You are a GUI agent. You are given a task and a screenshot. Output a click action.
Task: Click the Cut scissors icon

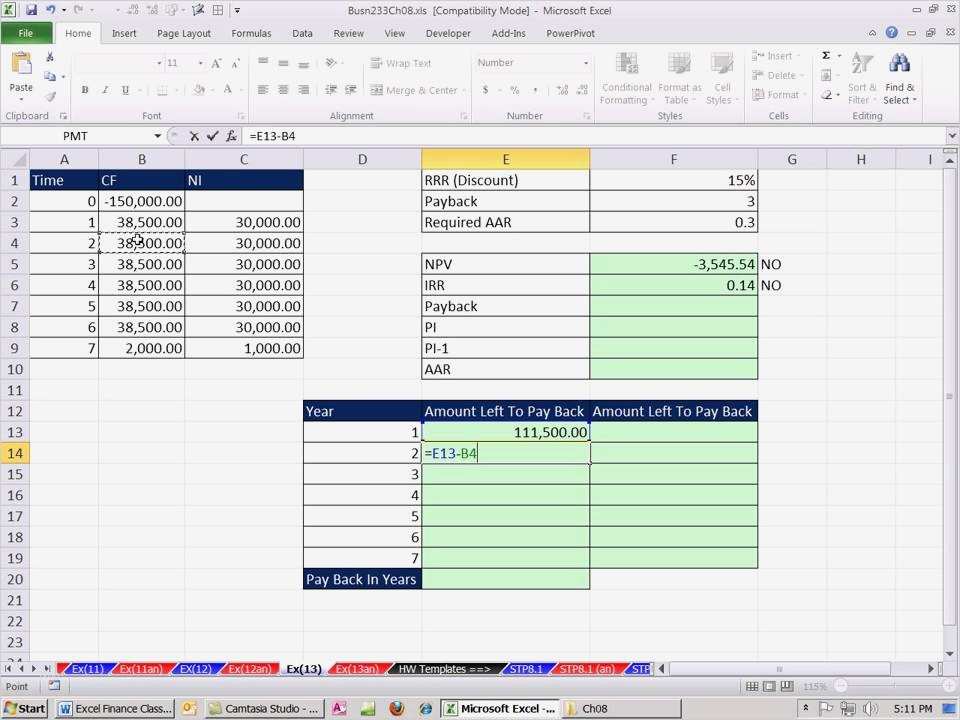point(50,57)
